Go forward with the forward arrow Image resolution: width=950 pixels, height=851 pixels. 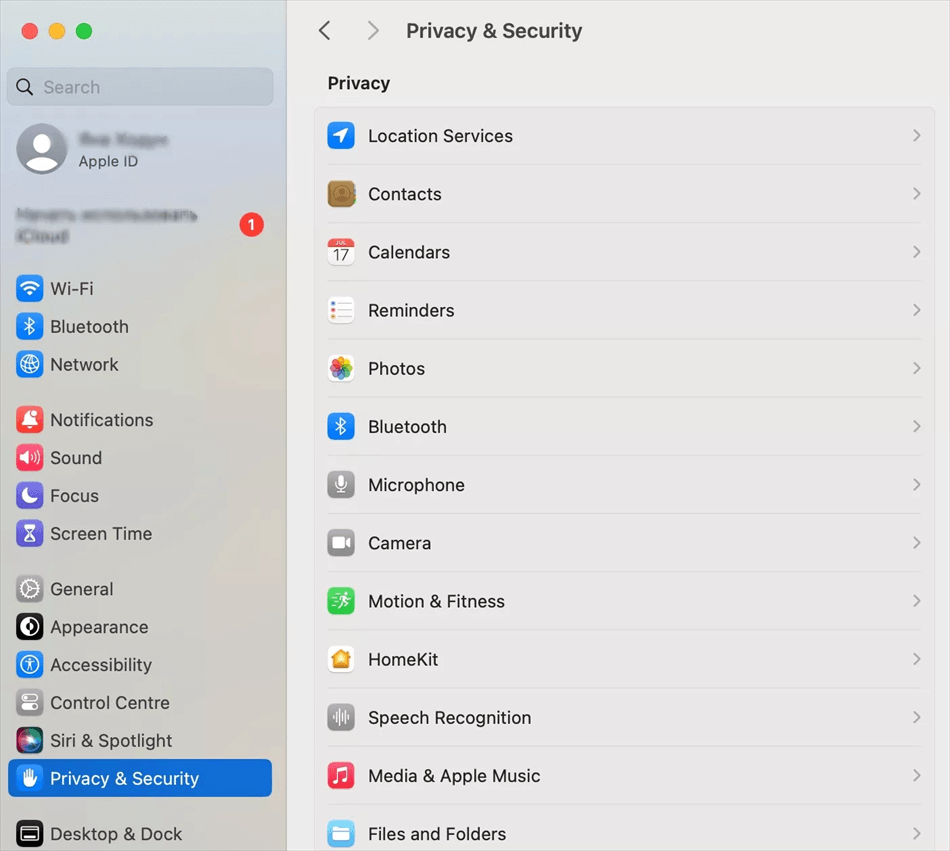point(373,30)
